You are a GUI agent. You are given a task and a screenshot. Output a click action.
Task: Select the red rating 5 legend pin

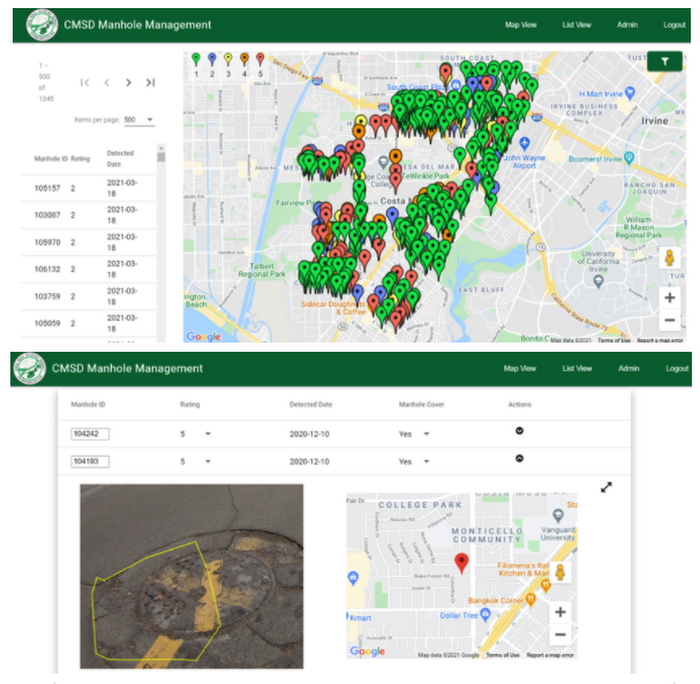click(260, 60)
